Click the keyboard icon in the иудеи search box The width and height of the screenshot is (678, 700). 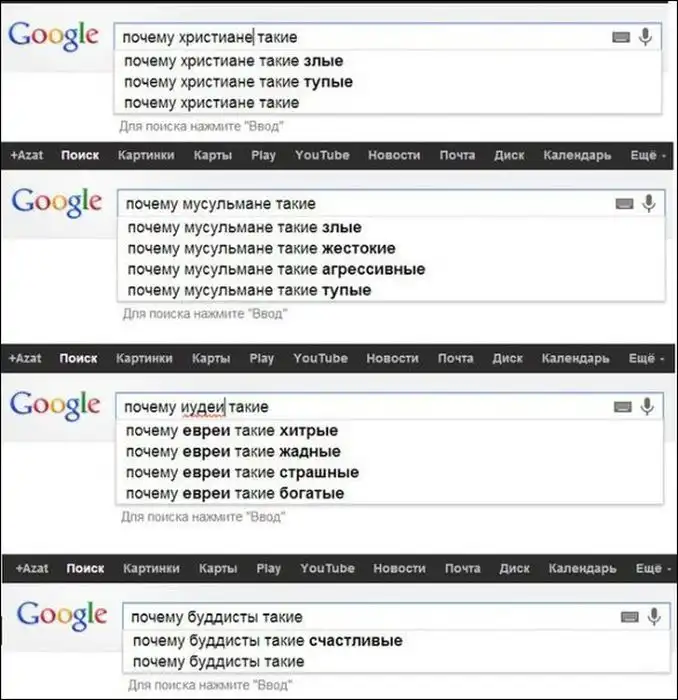(x=622, y=407)
